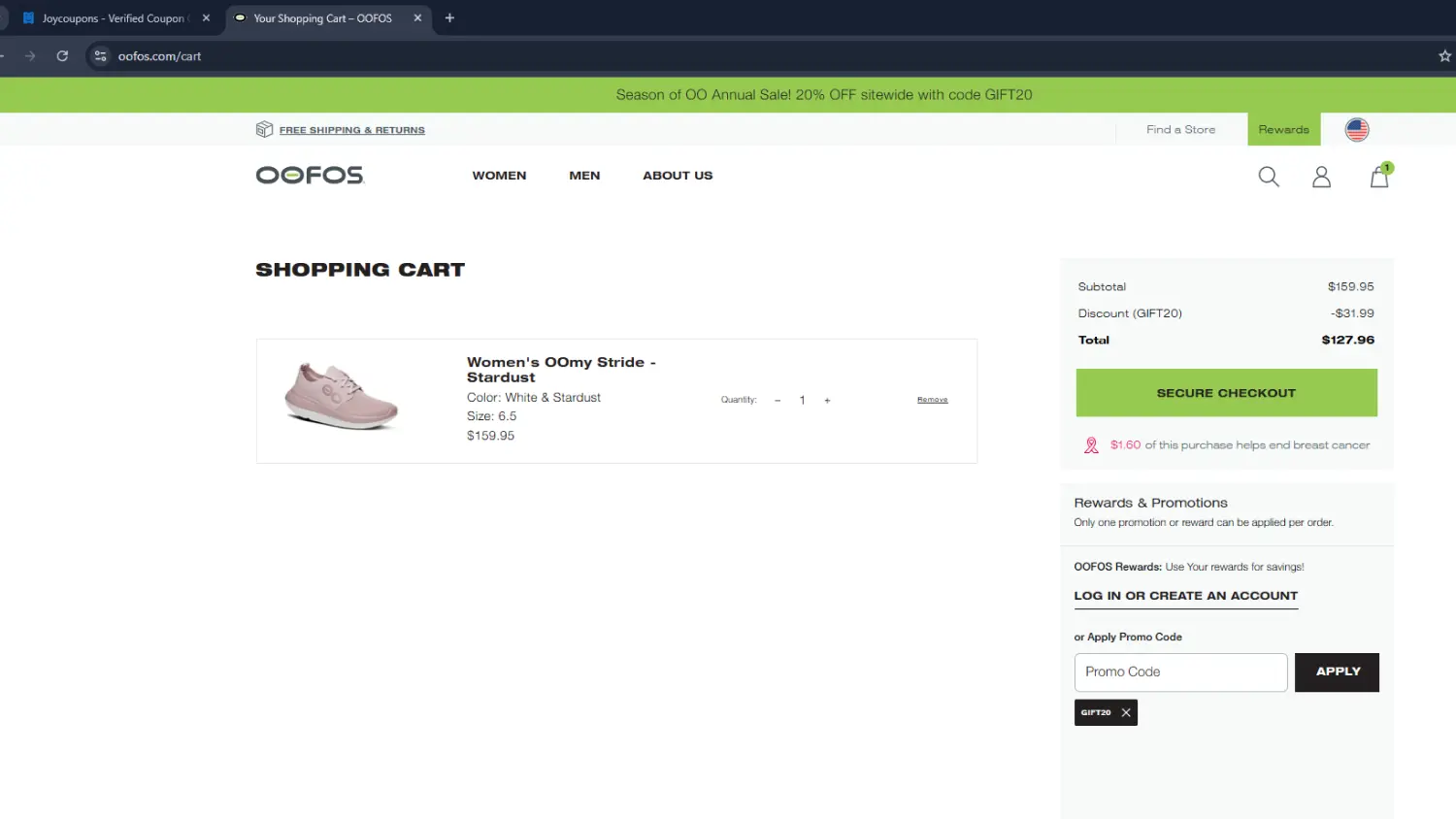The width and height of the screenshot is (1456, 819).
Task: Click the OOFOS logo
Action: tap(310, 176)
